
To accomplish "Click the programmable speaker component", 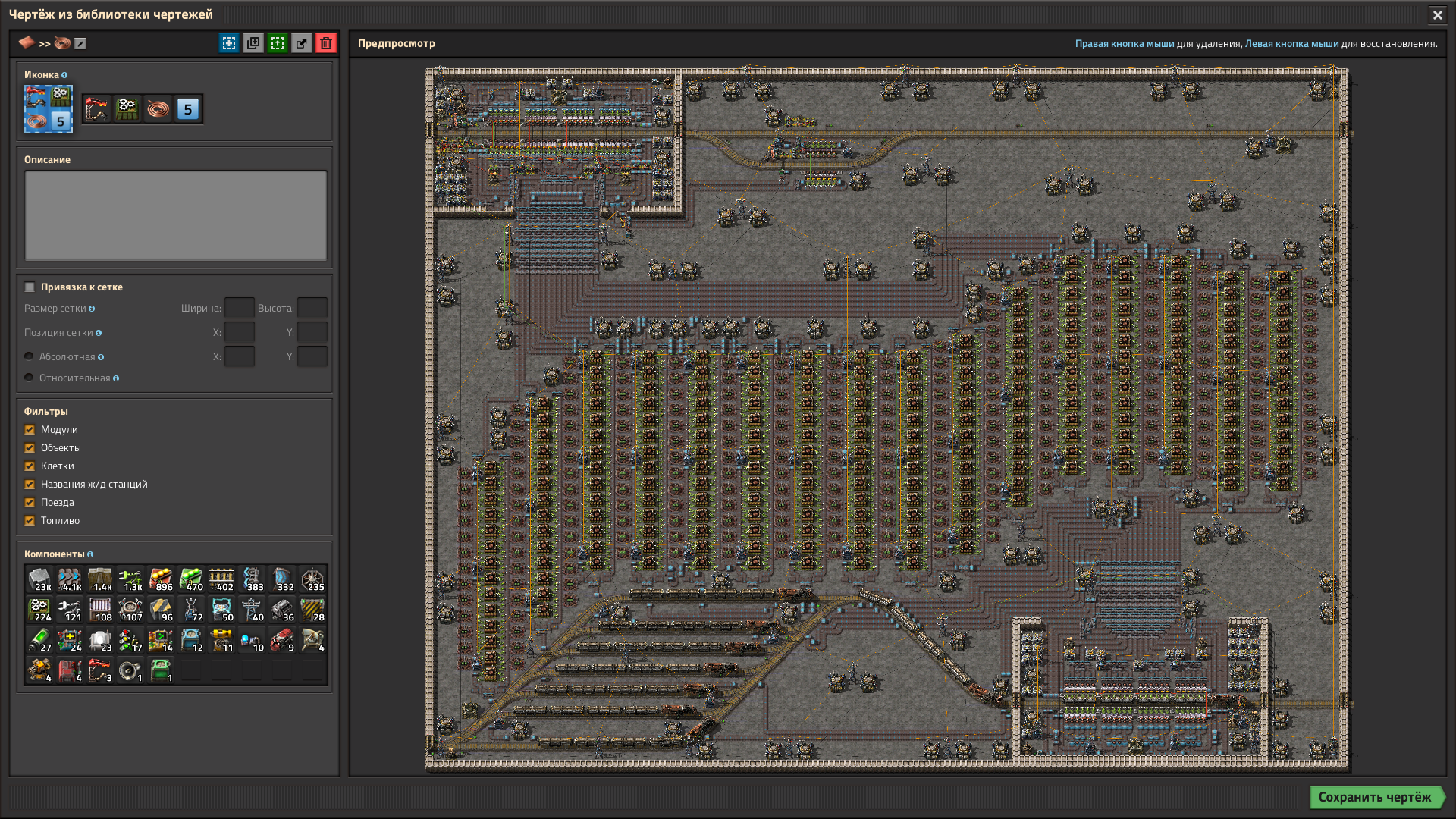I will [130, 670].
